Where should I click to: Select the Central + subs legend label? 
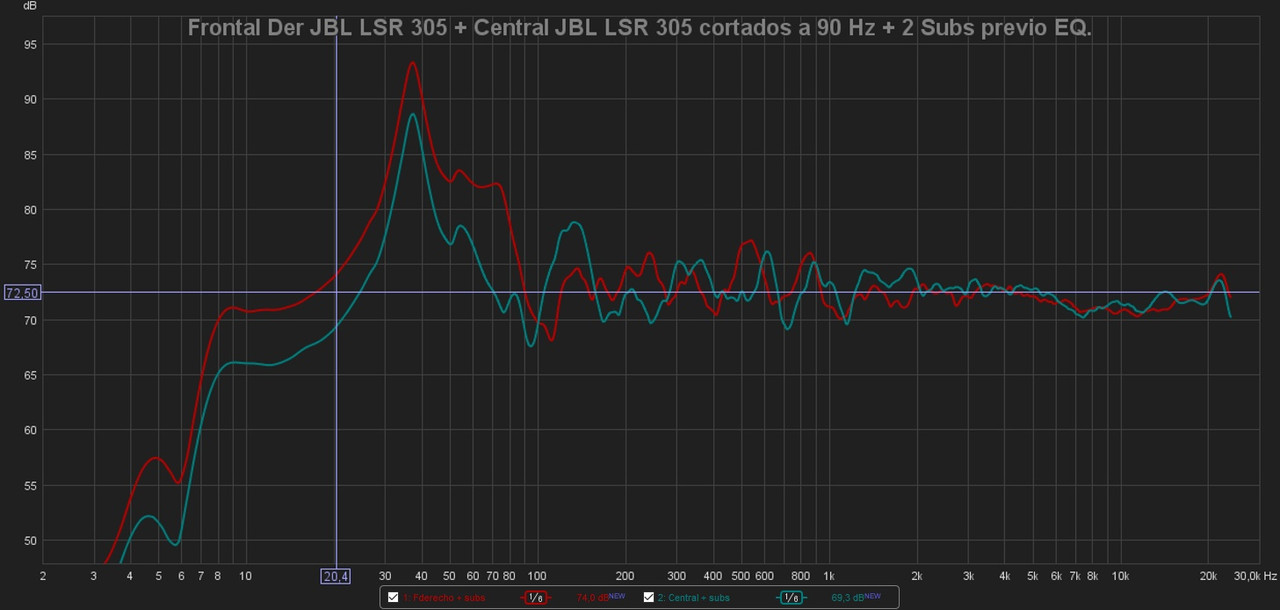click(693, 598)
